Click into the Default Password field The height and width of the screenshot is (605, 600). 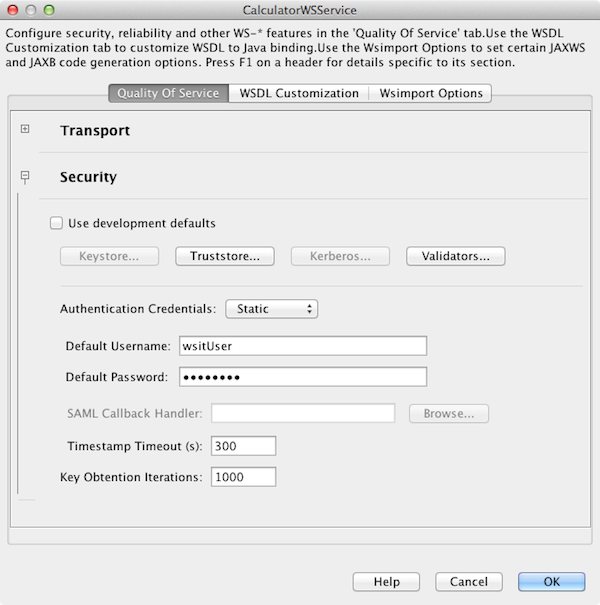[x=302, y=377]
